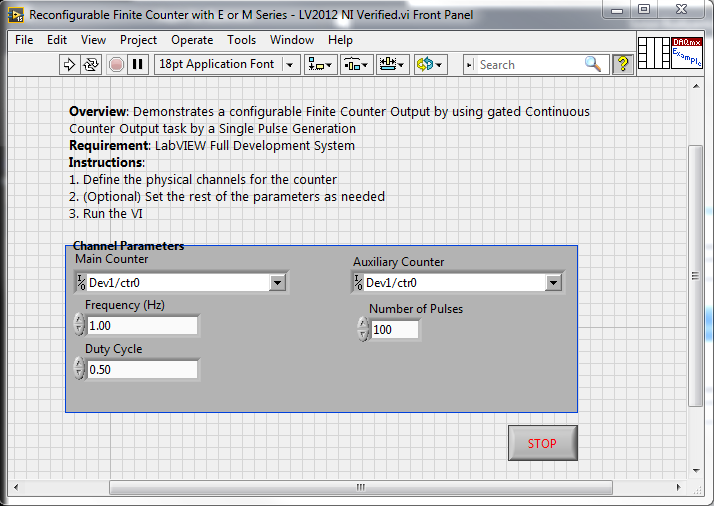Click the Pause button in the toolbar
714x506 pixels.
click(x=138, y=65)
